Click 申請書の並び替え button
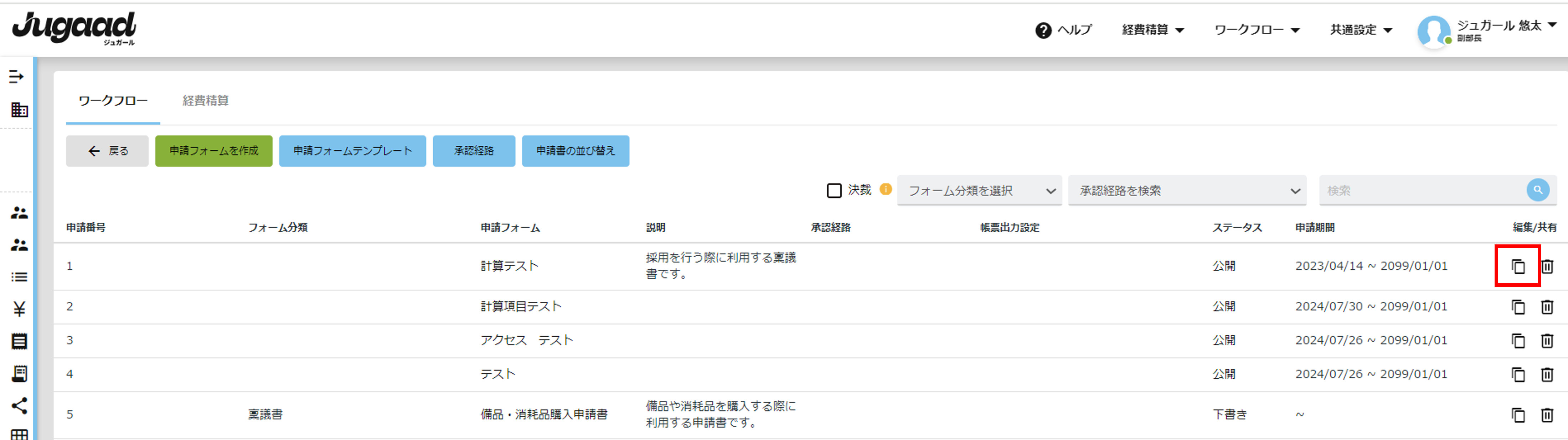The height and width of the screenshot is (440, 1568). [575, 151]
